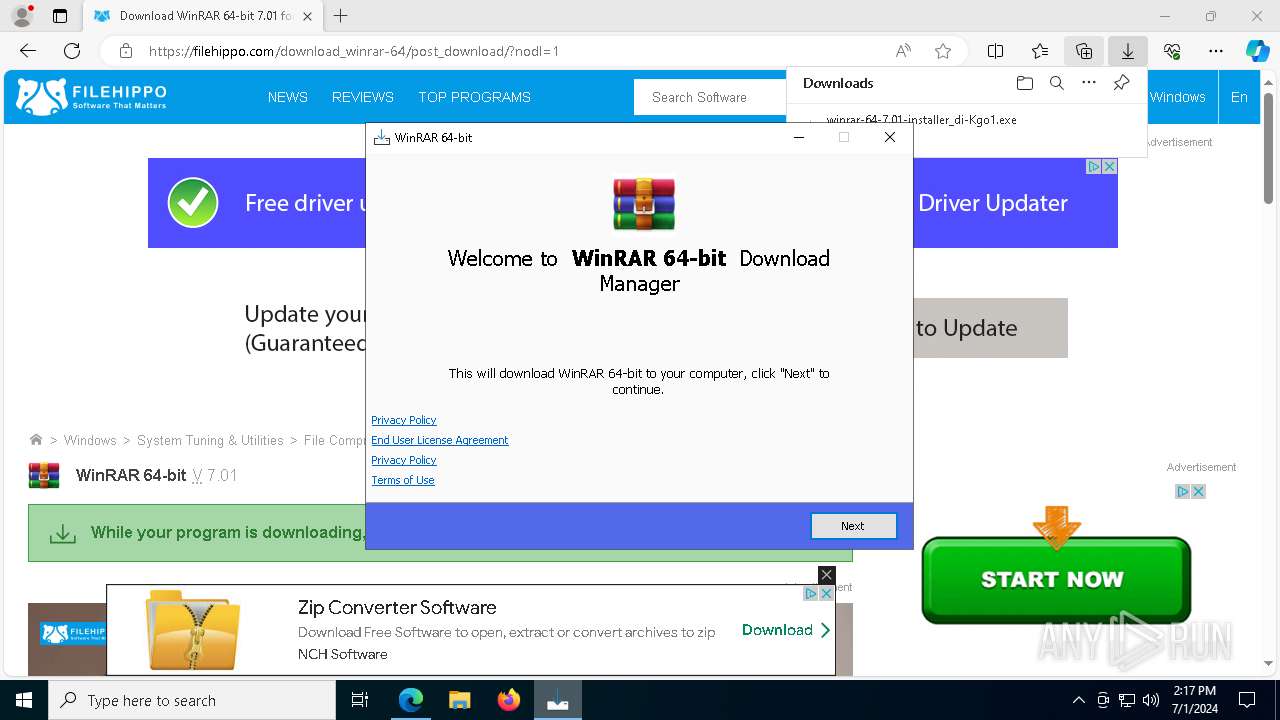Click the WinRAR 64-bit page title icon
Viewport: 1280px width, 720px height.
tap(44, 475)
